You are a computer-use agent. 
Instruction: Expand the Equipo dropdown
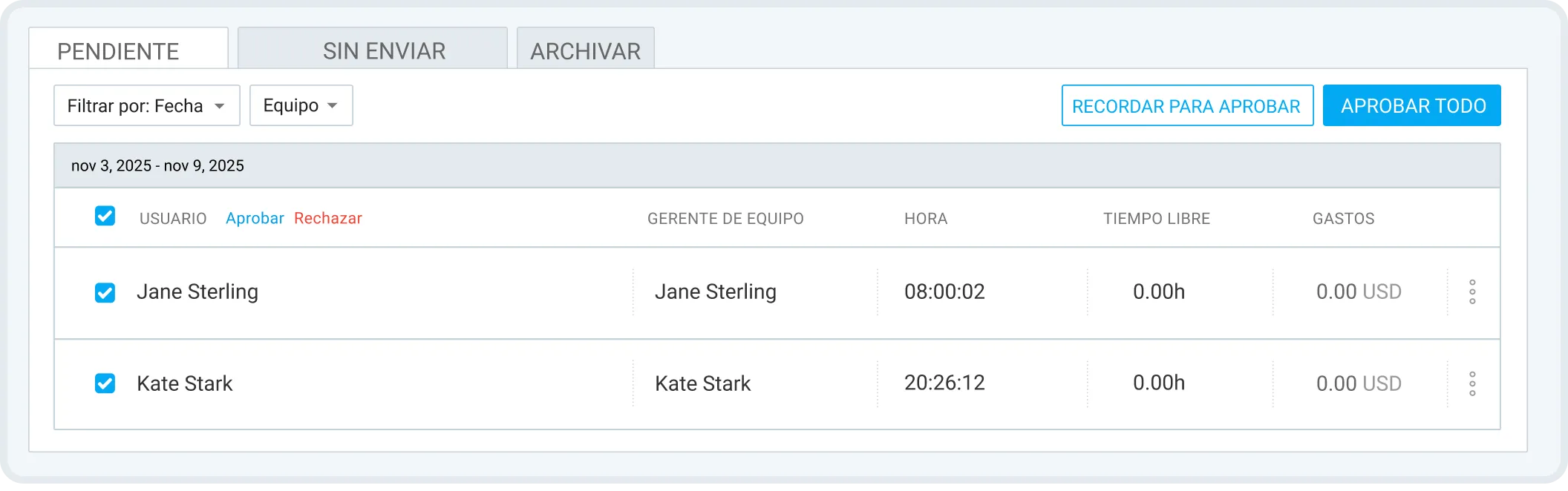click(x=301, y=105)
